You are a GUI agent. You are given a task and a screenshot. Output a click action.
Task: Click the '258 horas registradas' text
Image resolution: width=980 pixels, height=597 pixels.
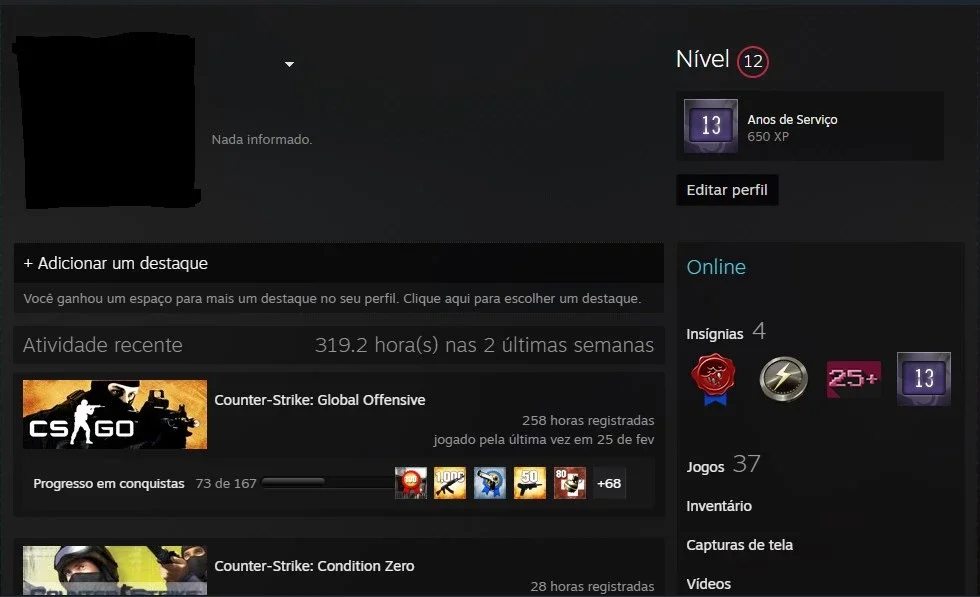tap(588, 421)
